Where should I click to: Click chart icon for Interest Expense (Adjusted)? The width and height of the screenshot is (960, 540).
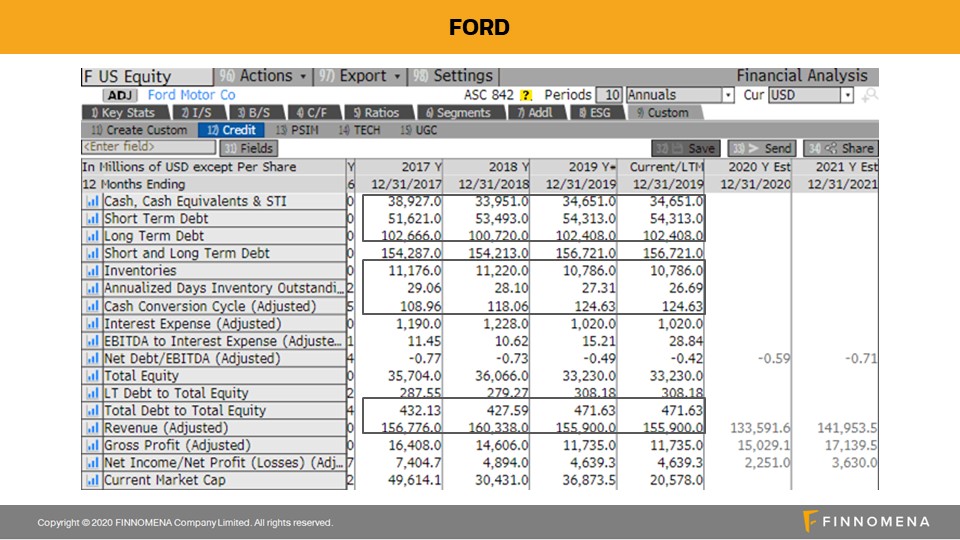[x=93, y=324]
